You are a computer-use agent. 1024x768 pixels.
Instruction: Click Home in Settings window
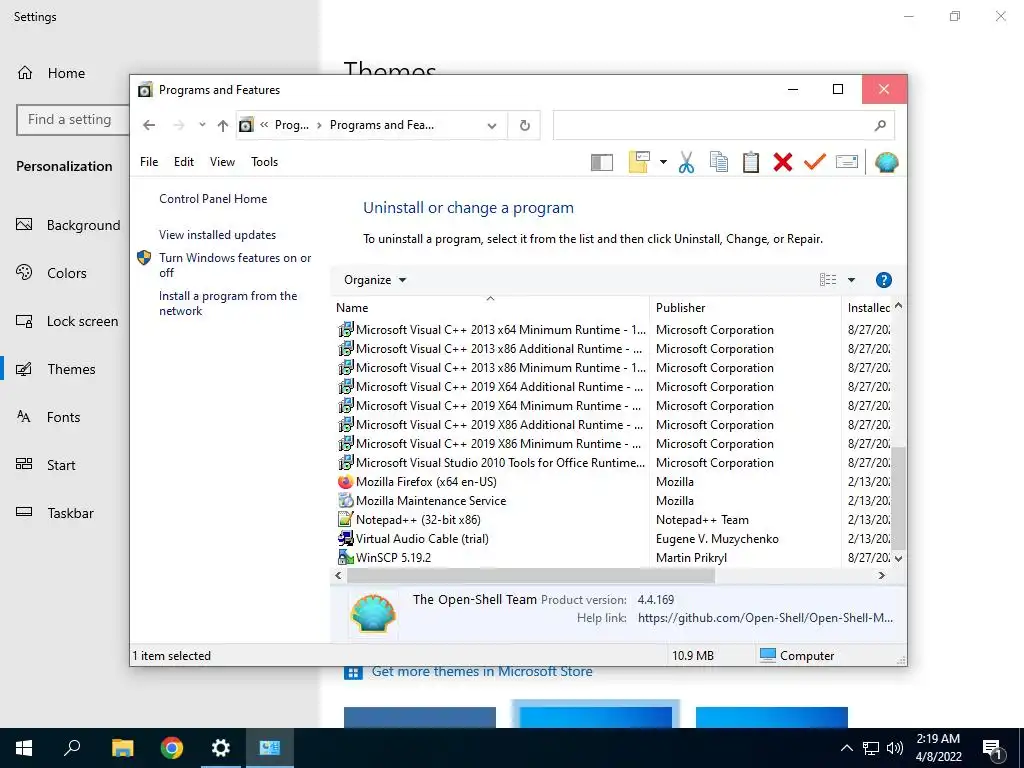(x=65, y=73)
